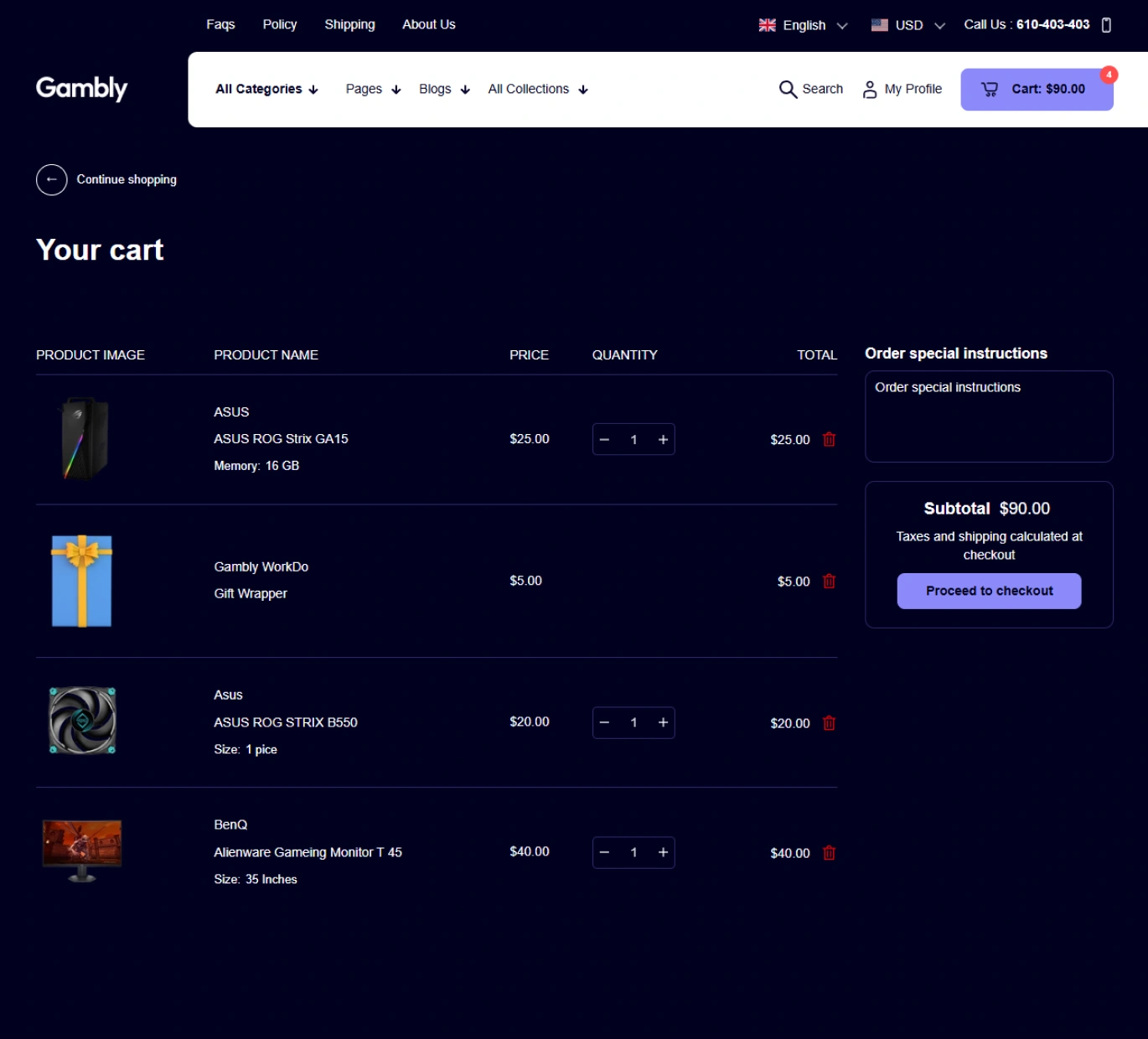Click Continue shopping link
This screenshot has width=1148, height=1039.
(127, 179)
